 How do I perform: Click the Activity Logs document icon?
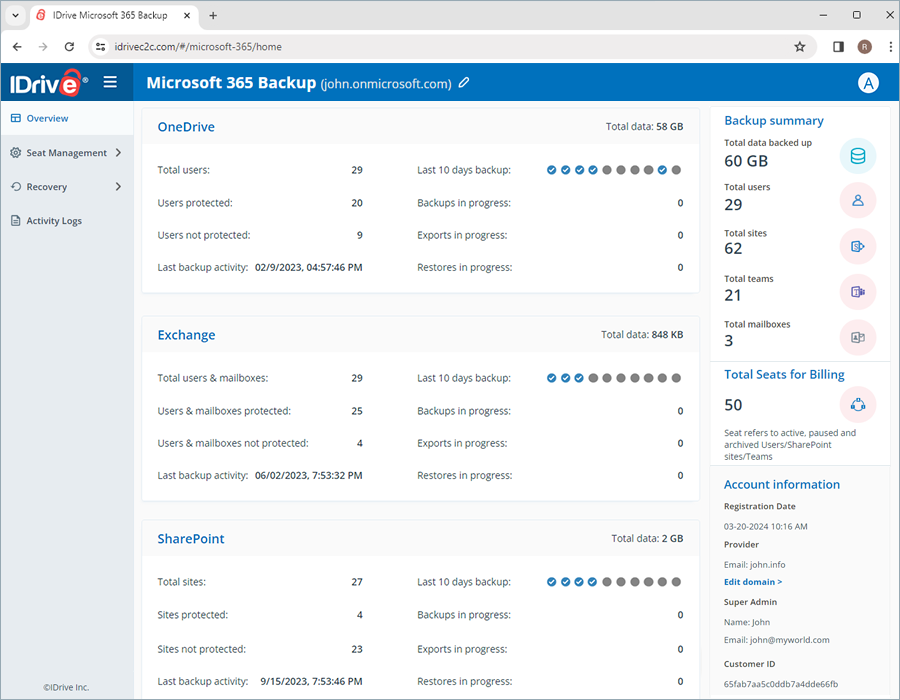click(16, 220)
